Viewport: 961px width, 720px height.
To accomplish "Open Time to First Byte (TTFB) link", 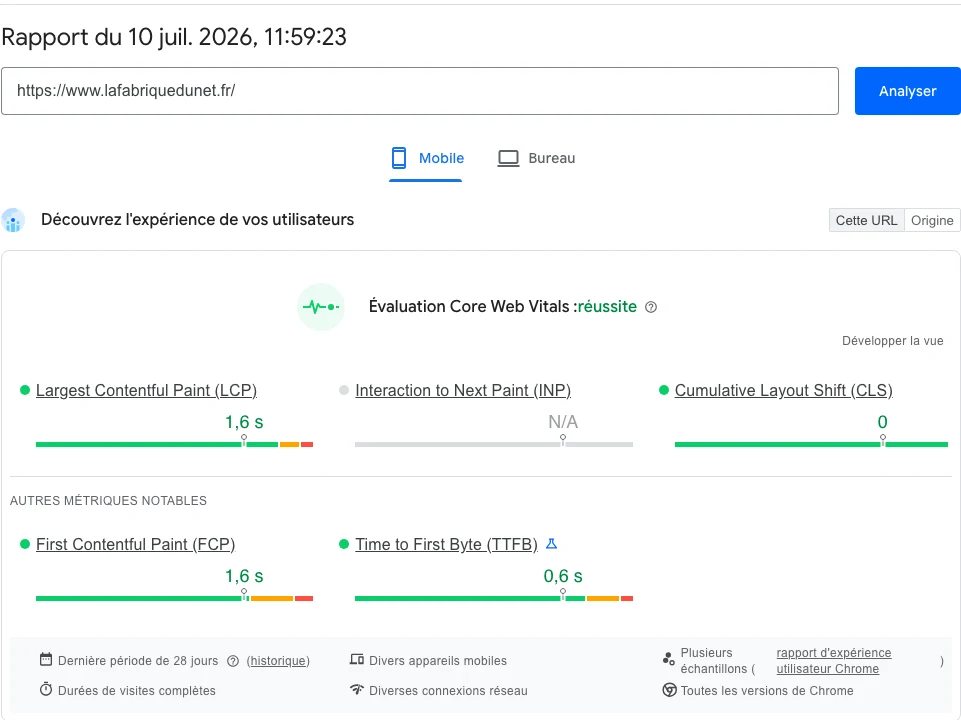I will [446, 544].
